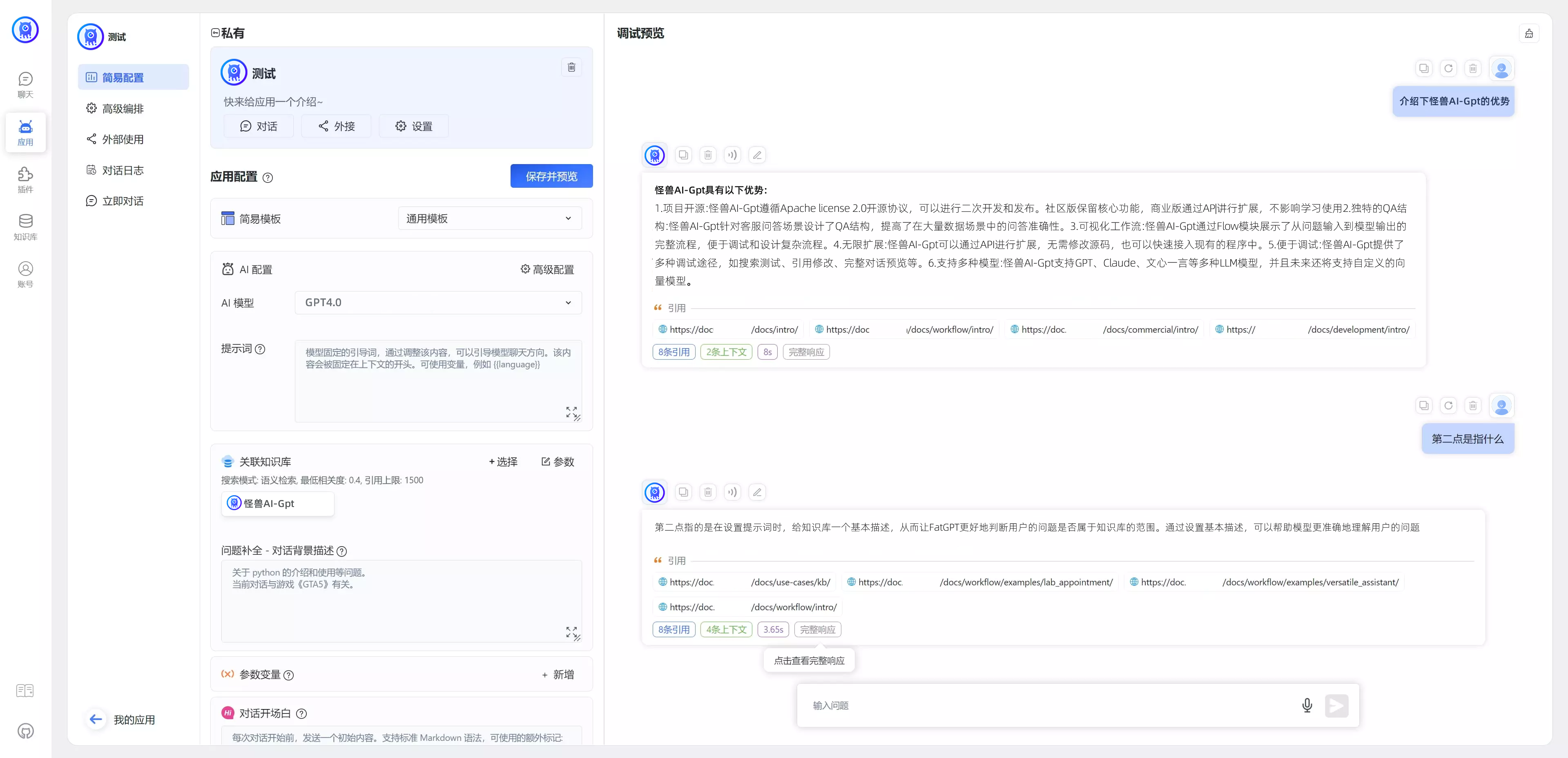Open the 知识库 knowledge base section
Viewport: 1568px width, 758px height.
(25, 227)
